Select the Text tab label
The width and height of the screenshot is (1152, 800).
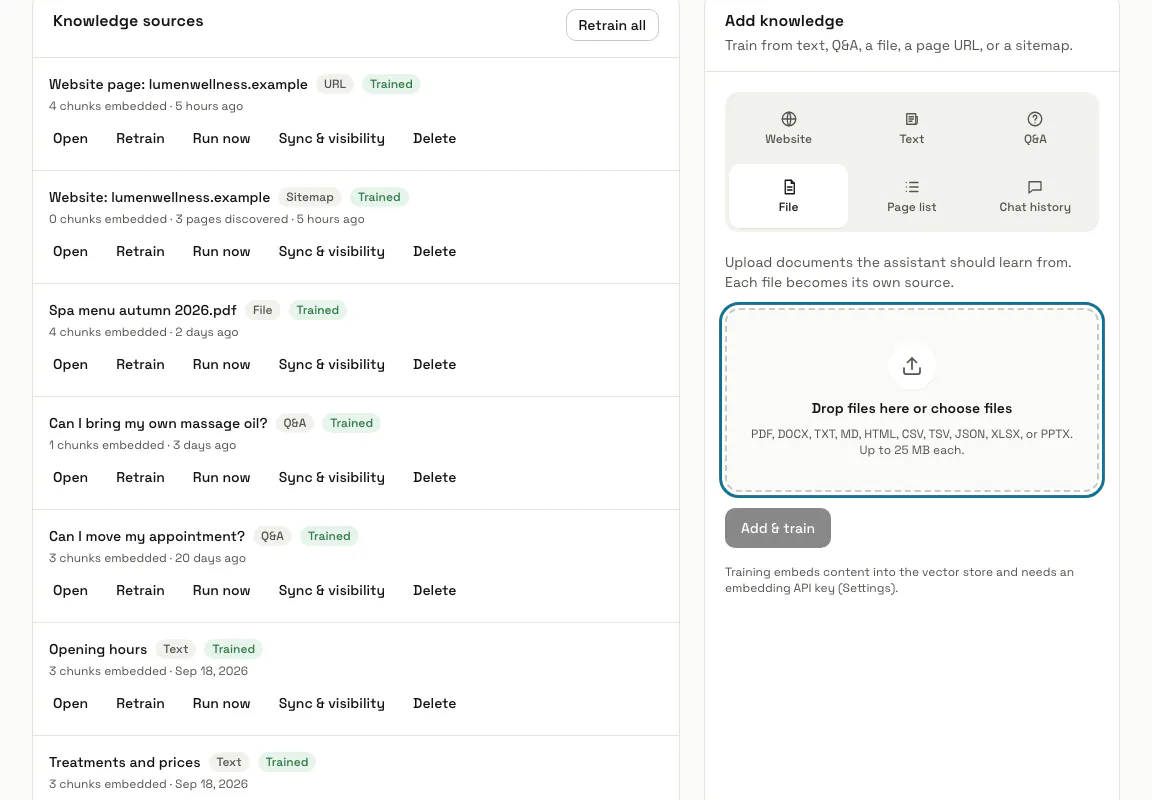pyautogui.click(x=912, y=139)
